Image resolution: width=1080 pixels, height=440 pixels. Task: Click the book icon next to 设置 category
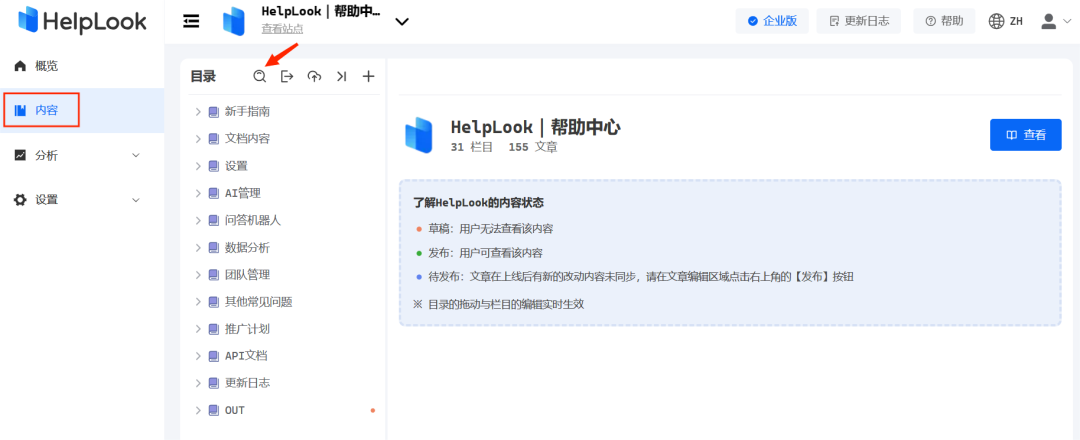coord(214,166)
